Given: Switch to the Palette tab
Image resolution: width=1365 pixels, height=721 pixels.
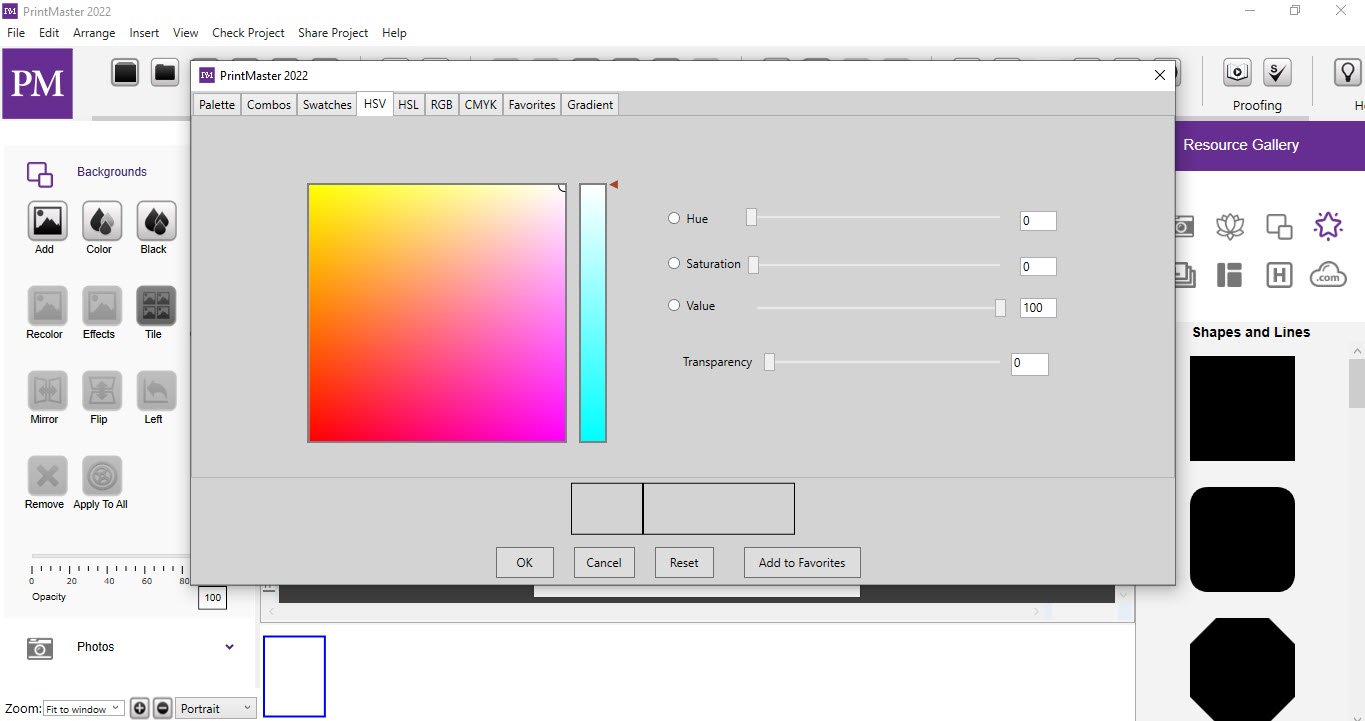Looking at the screenshot, I should (x=217, y=104).
